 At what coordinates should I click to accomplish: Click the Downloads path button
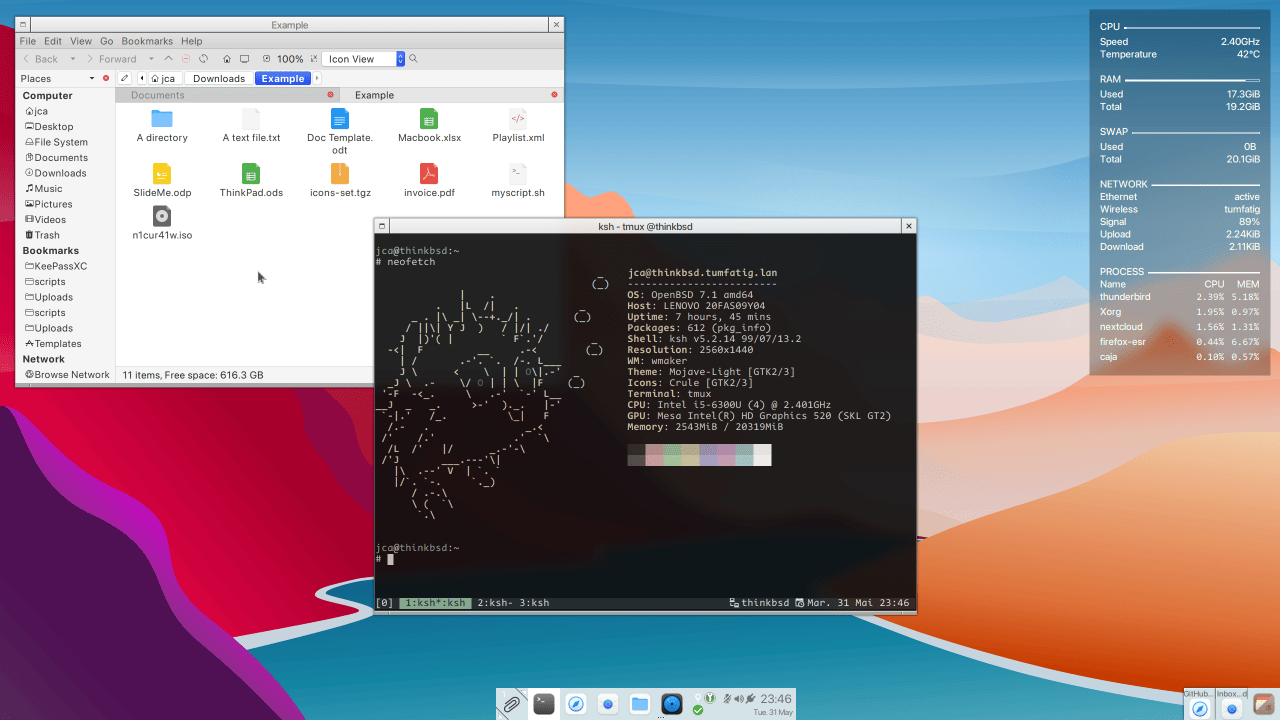point(219,78)
